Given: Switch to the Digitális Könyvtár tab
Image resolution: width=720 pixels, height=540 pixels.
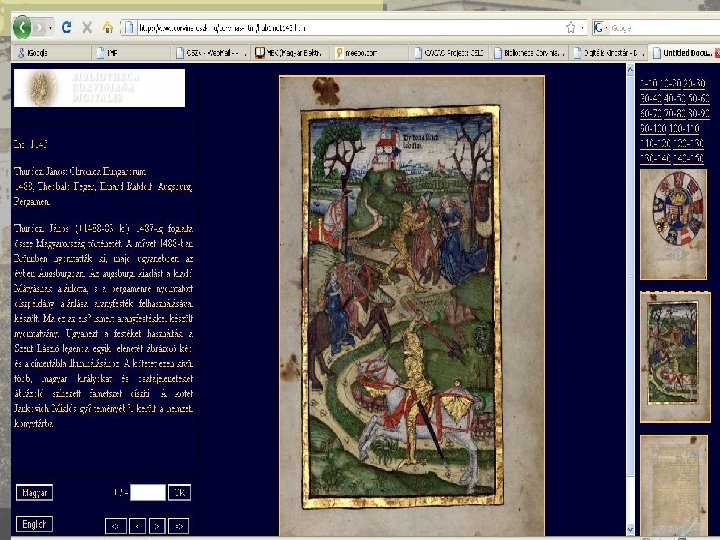Looking at the screenshot, I should [x=609, y=53].
